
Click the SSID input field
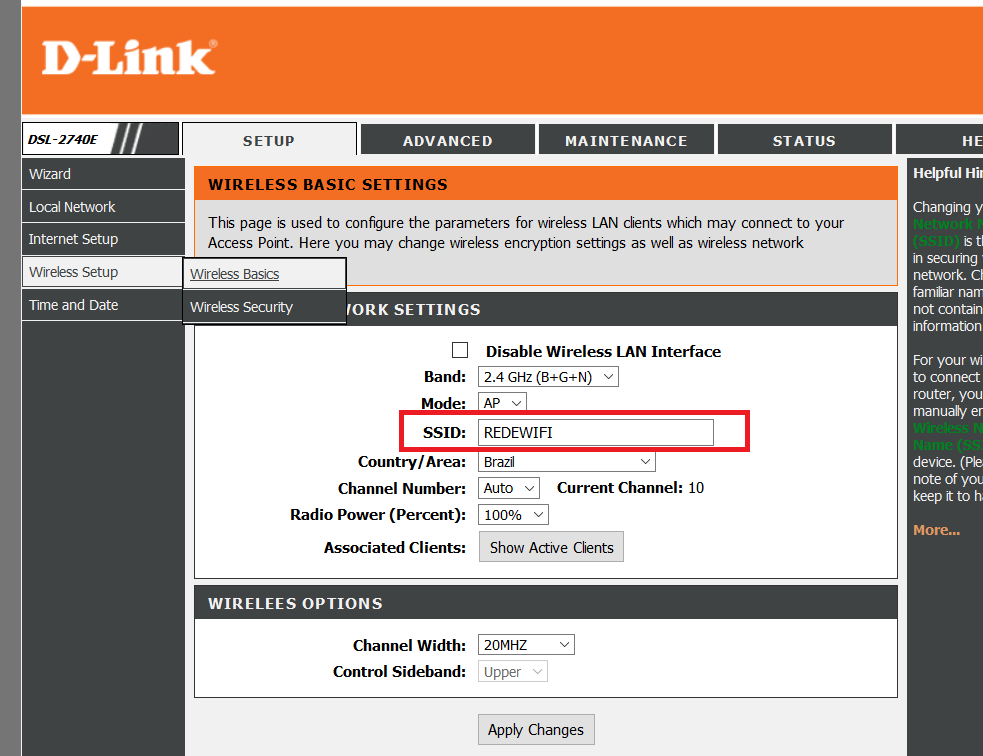[x=596, y=433]
